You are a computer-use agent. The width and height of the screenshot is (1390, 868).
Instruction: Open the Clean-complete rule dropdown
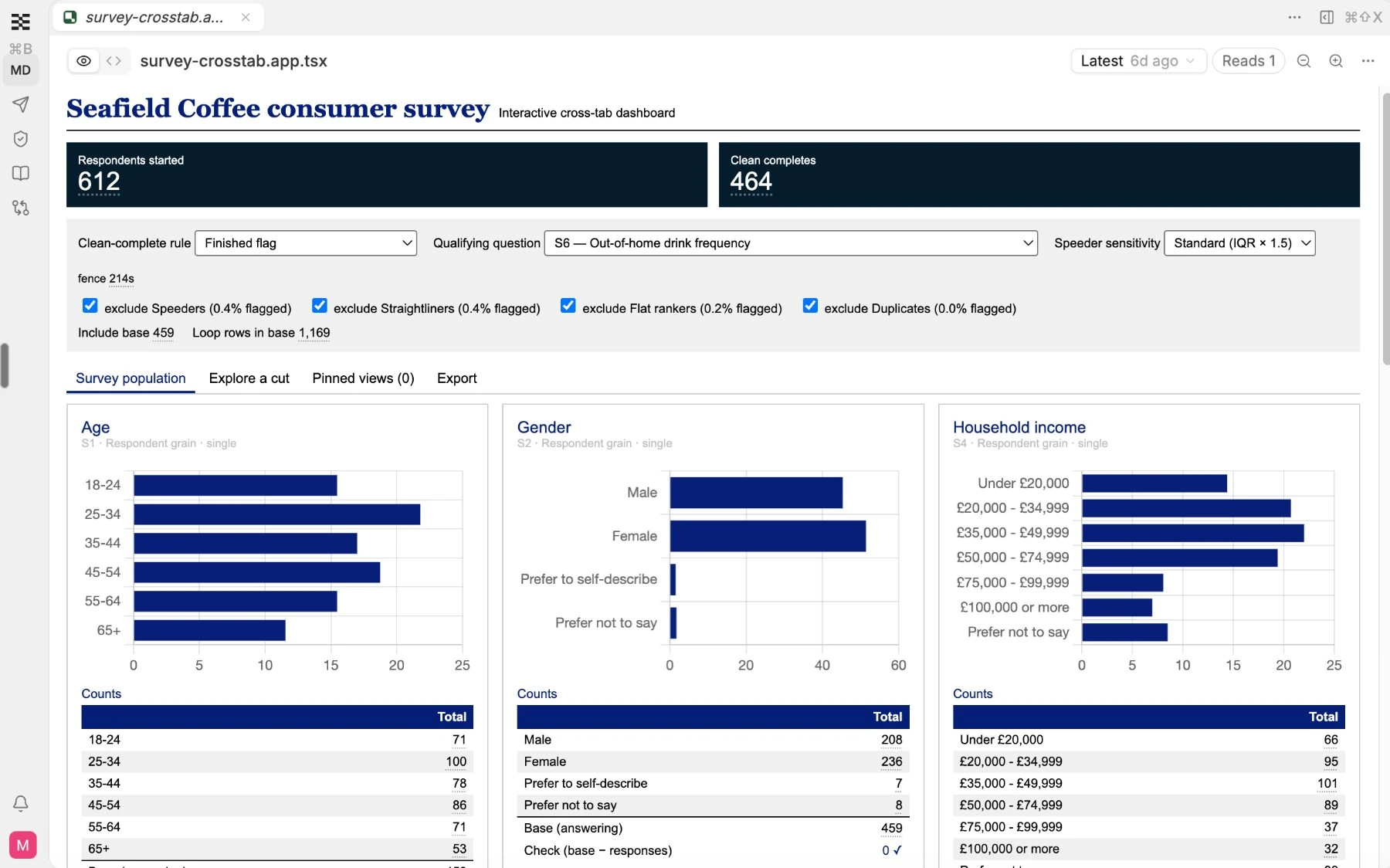[306, 243]
